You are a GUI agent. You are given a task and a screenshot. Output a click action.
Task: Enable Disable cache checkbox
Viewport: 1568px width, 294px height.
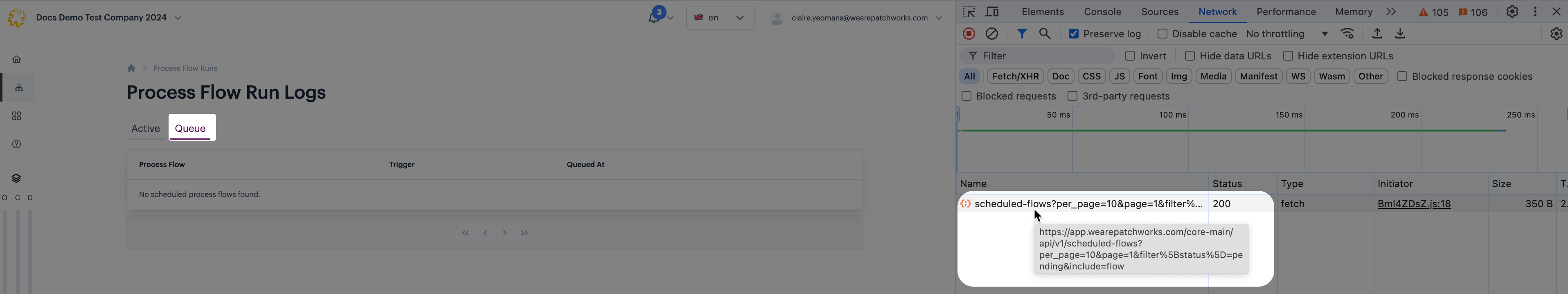pos(1162,34)
